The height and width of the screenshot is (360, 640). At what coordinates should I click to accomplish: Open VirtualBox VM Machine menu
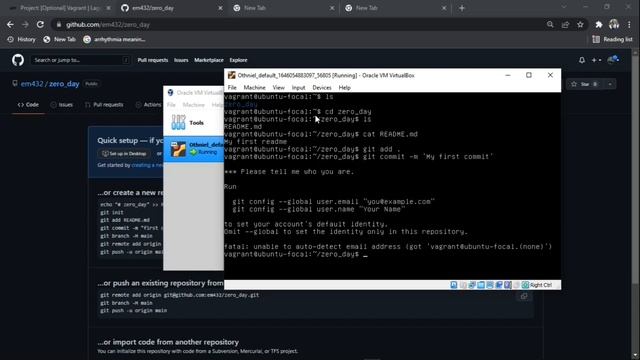(254, 88)
